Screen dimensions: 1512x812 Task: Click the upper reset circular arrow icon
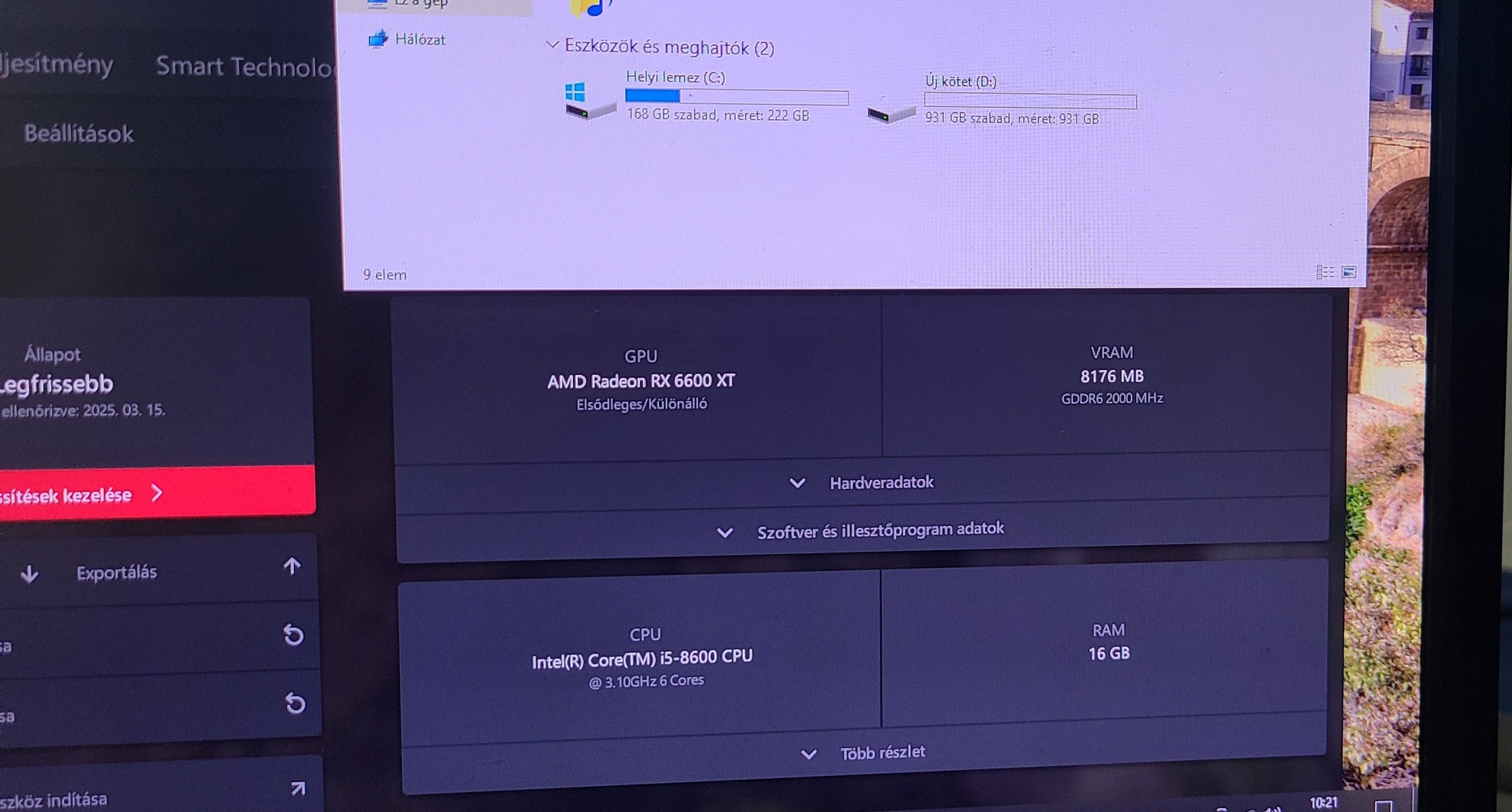(x=293, y=634)
